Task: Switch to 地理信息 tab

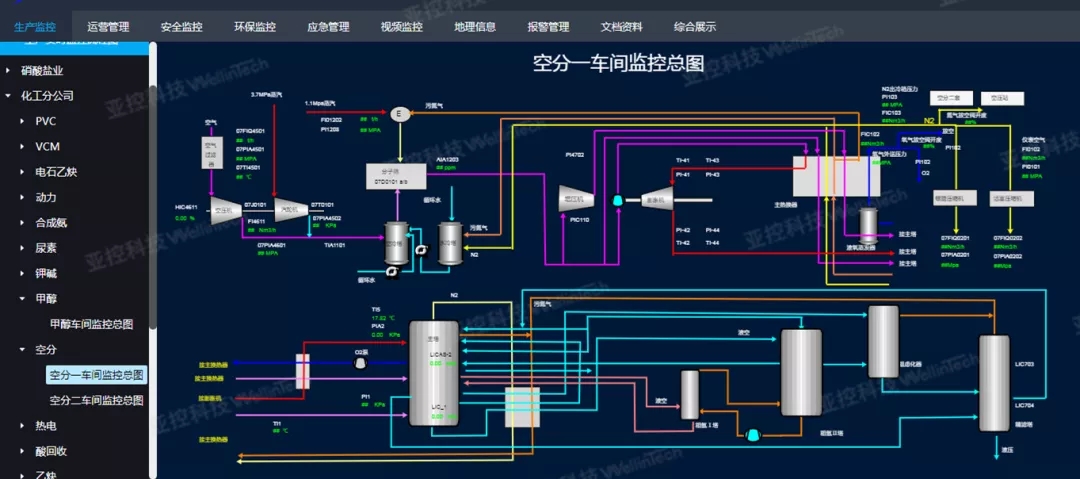Action: tap(475, 27)
